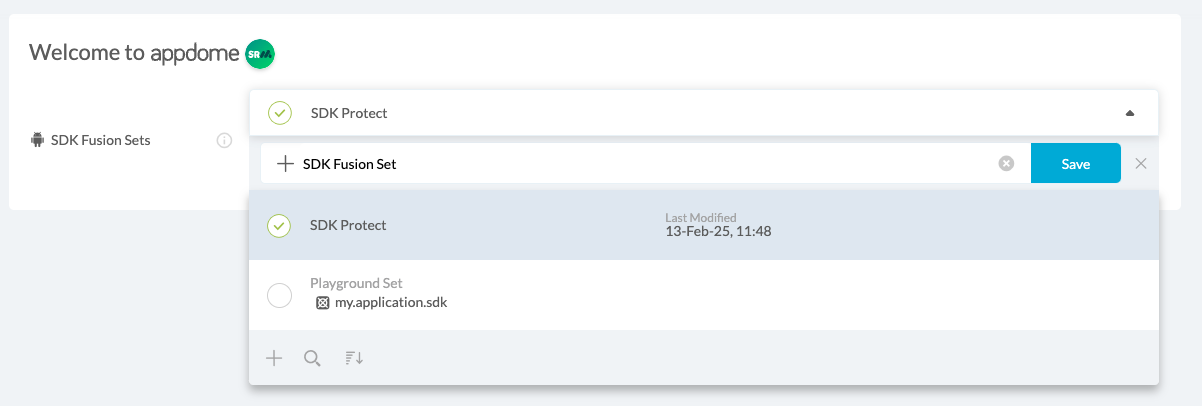Clear the SDK Fusion Set name field

(1006, 164)
